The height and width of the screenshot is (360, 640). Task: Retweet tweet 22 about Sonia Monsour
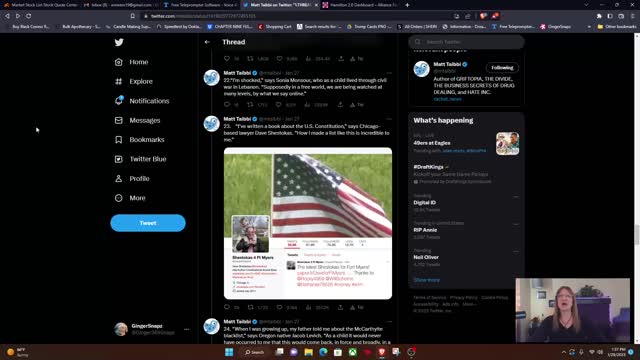pos(250,104)
